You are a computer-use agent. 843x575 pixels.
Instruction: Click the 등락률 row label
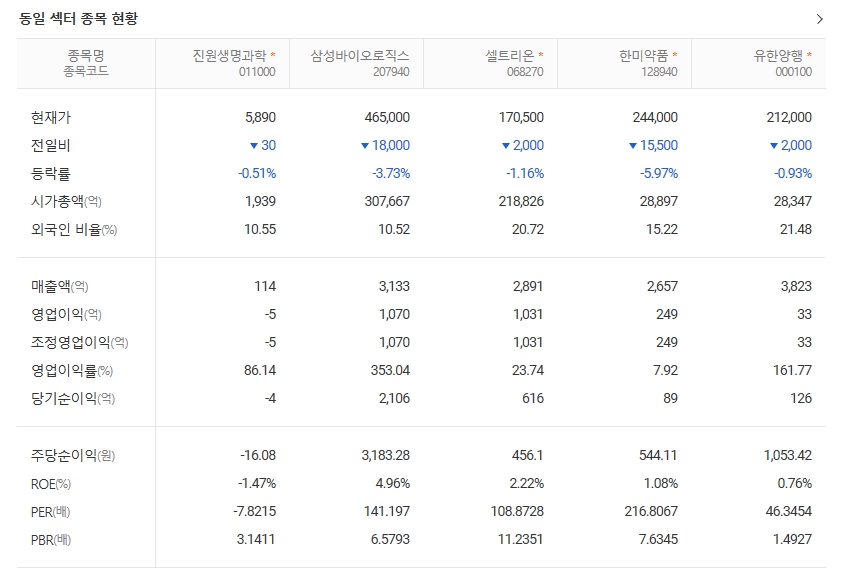tap(51, 174)
